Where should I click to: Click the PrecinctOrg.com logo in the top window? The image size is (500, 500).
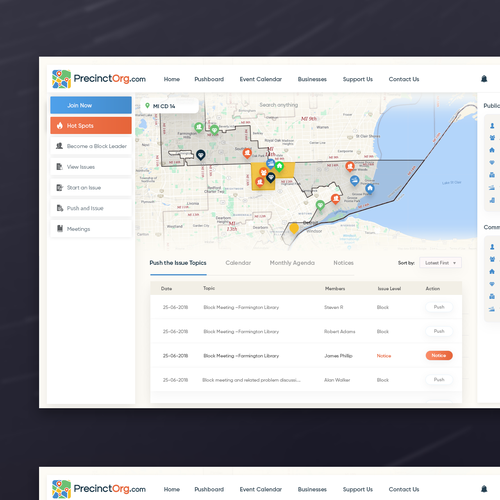(99, 79)
